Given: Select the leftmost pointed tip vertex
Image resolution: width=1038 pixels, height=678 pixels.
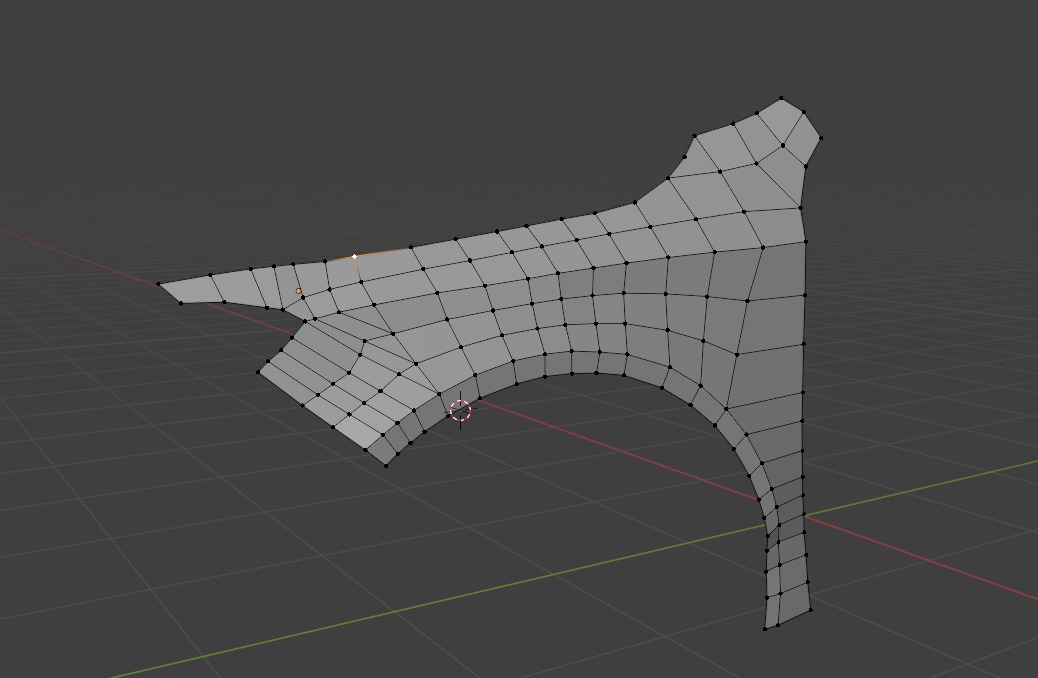Looking at the screenshot, I should click(x=158, y=284).
